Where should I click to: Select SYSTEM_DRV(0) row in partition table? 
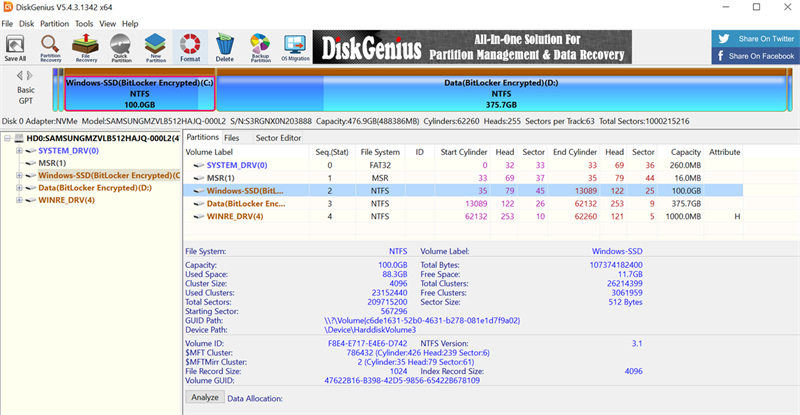[463, 165]
